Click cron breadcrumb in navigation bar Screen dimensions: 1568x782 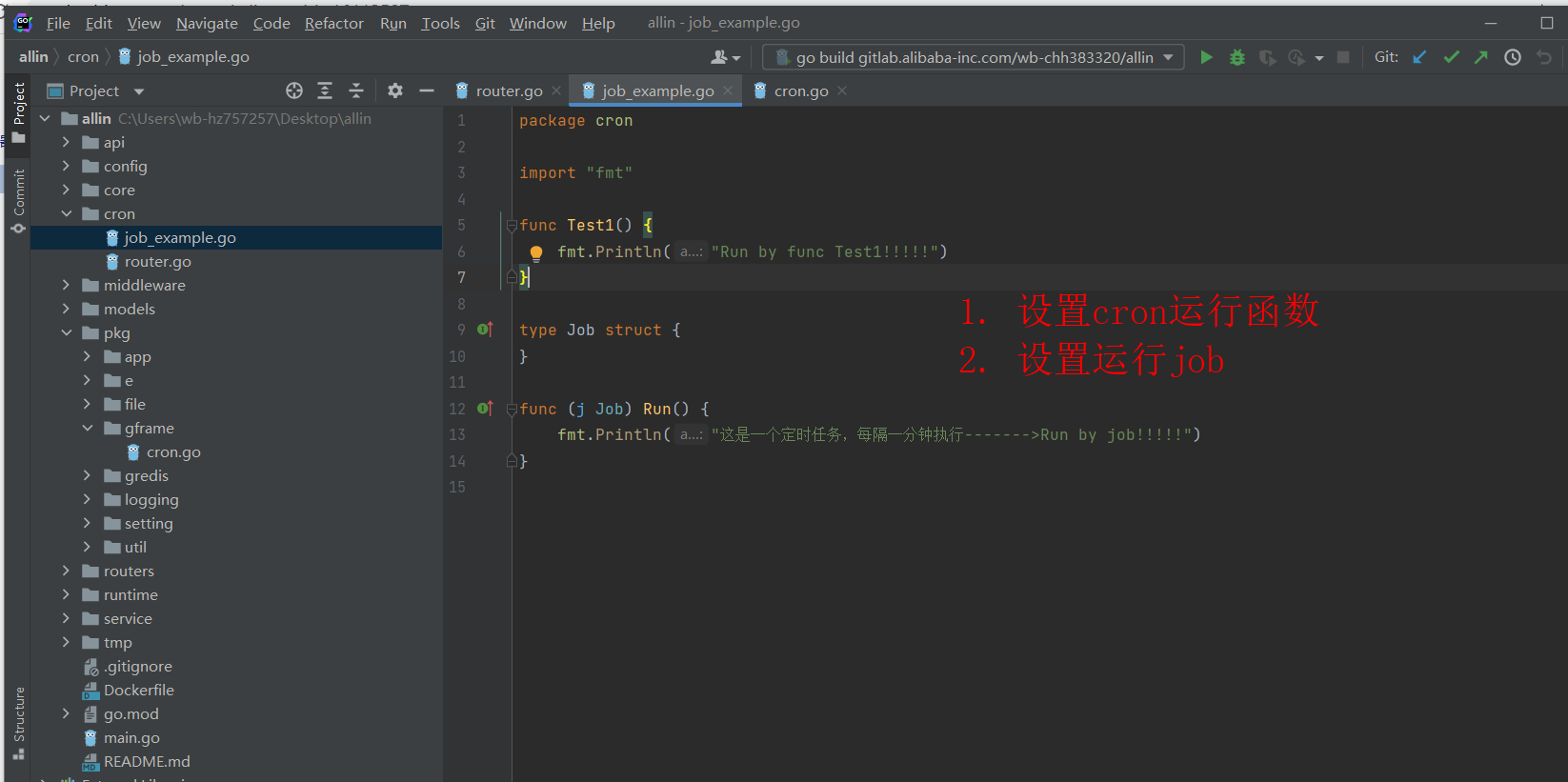83,57
